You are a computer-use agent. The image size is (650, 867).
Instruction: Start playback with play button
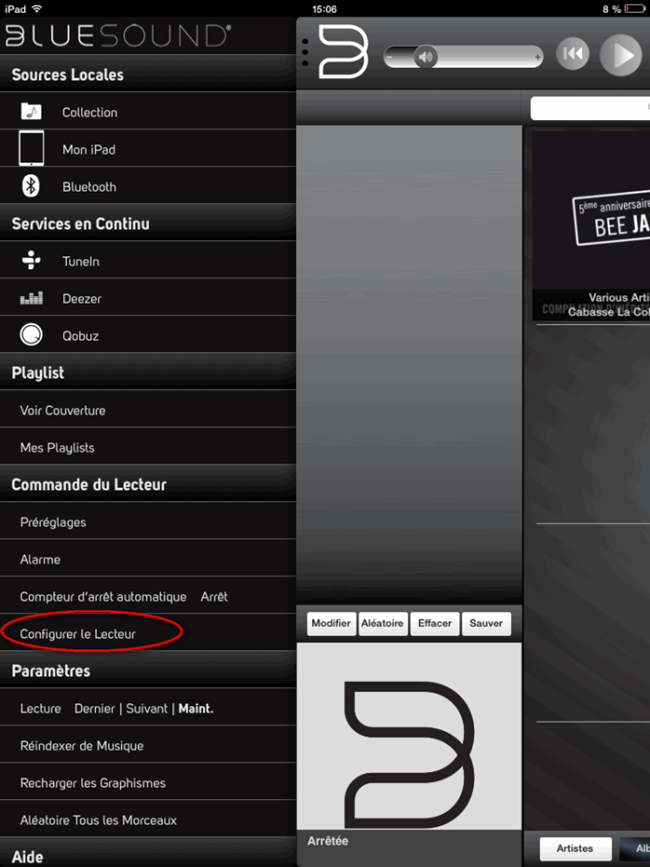[621, 55]
